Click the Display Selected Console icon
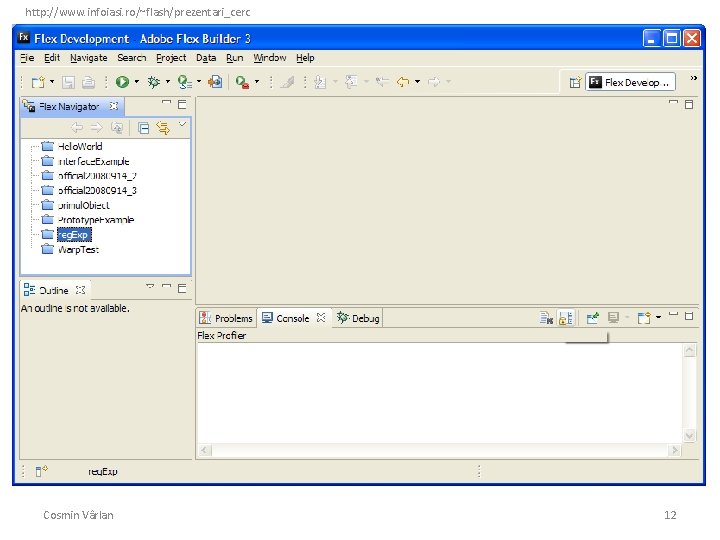 pyautogui.click(x=613, y=318)
